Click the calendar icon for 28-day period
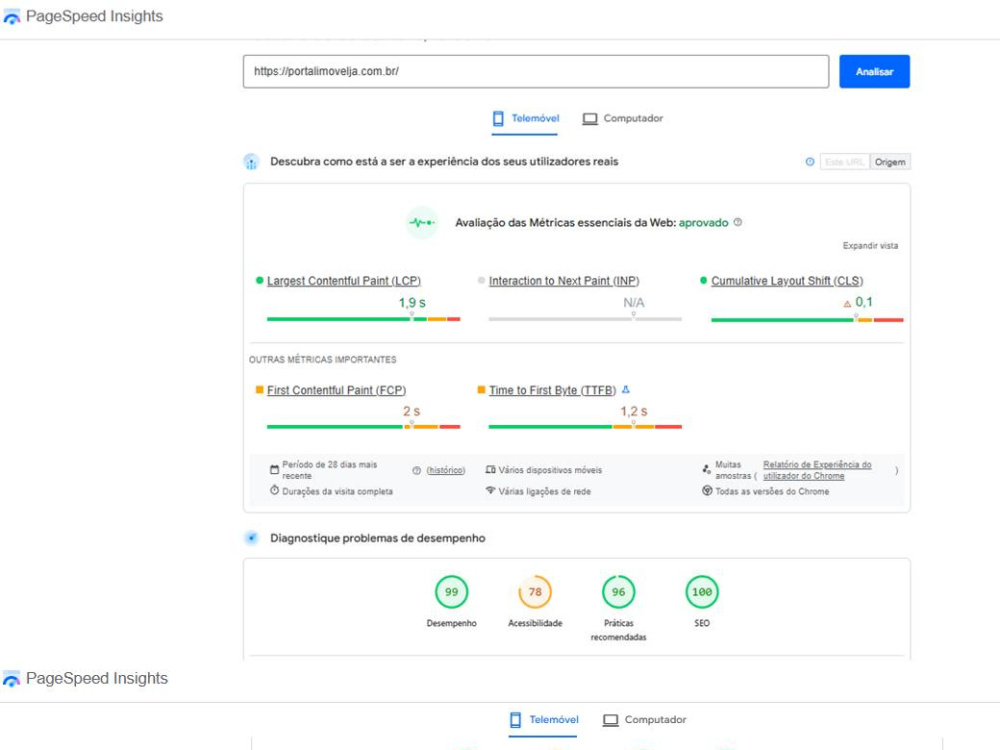Screen dimensions: 1000x750 point(274,469)
